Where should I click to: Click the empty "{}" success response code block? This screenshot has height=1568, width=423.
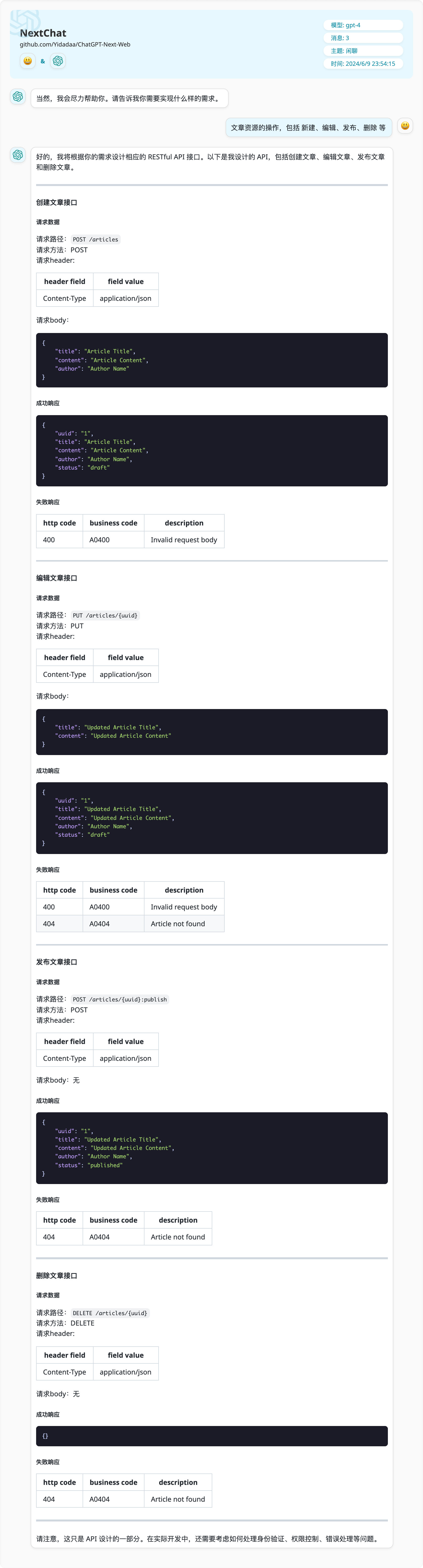tap(212, 1436)
